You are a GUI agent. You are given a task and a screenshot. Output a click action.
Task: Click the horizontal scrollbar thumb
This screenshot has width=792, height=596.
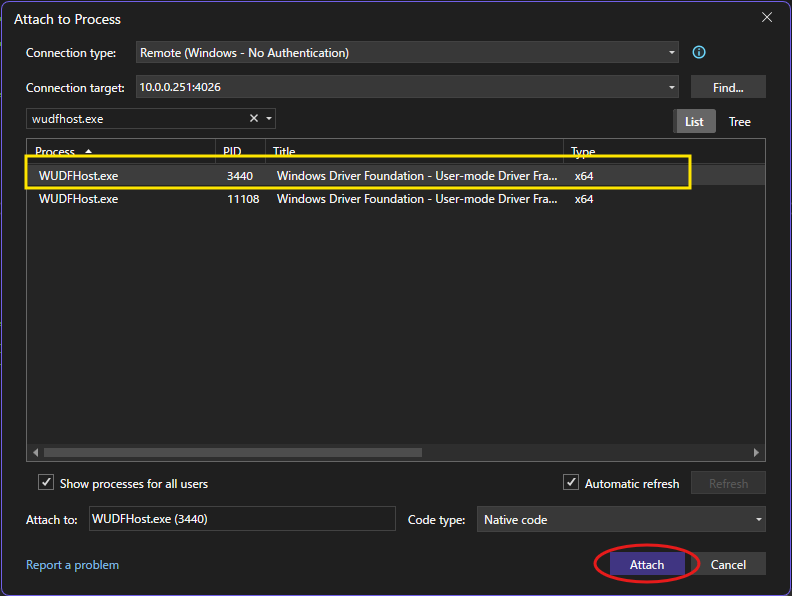point(232,452)
